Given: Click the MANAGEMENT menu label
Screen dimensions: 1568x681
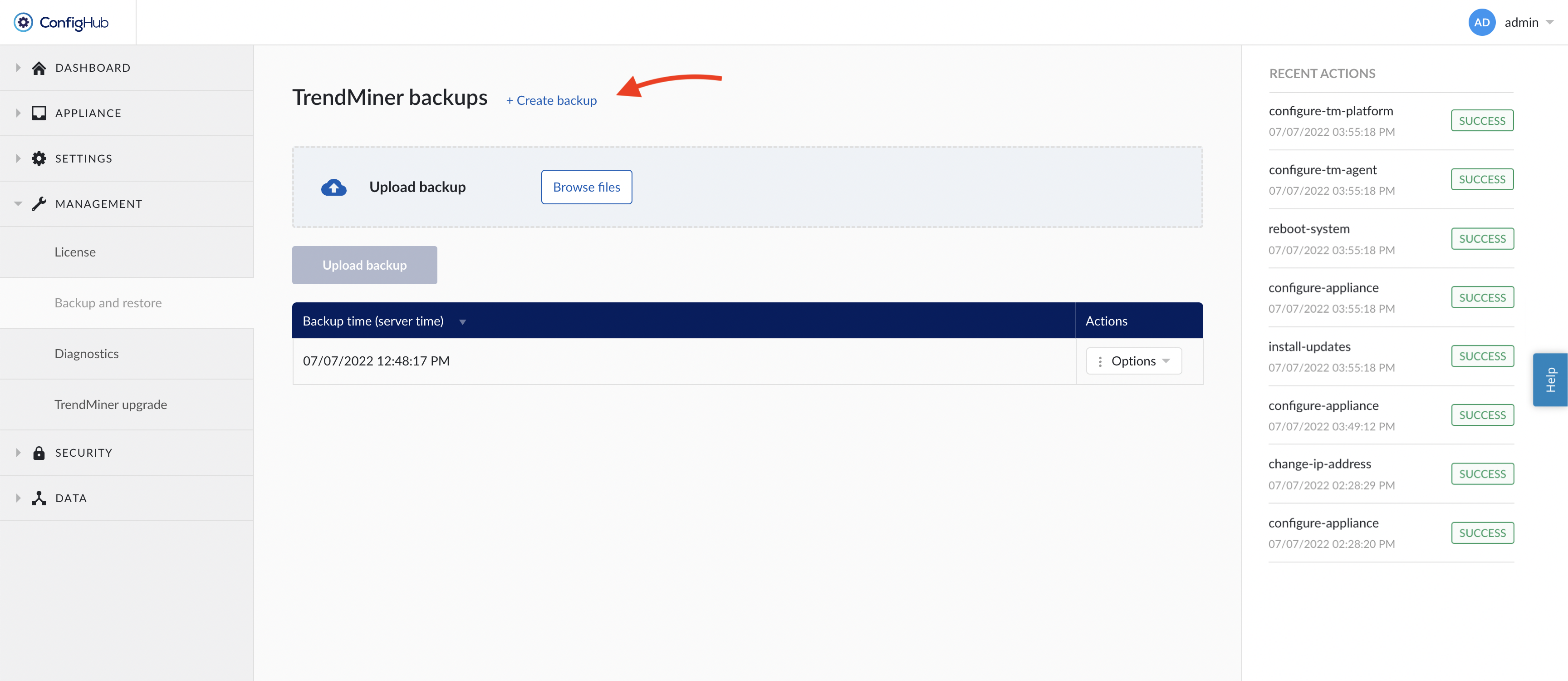Looking at the screenshot, I should (x=98, y=204).
